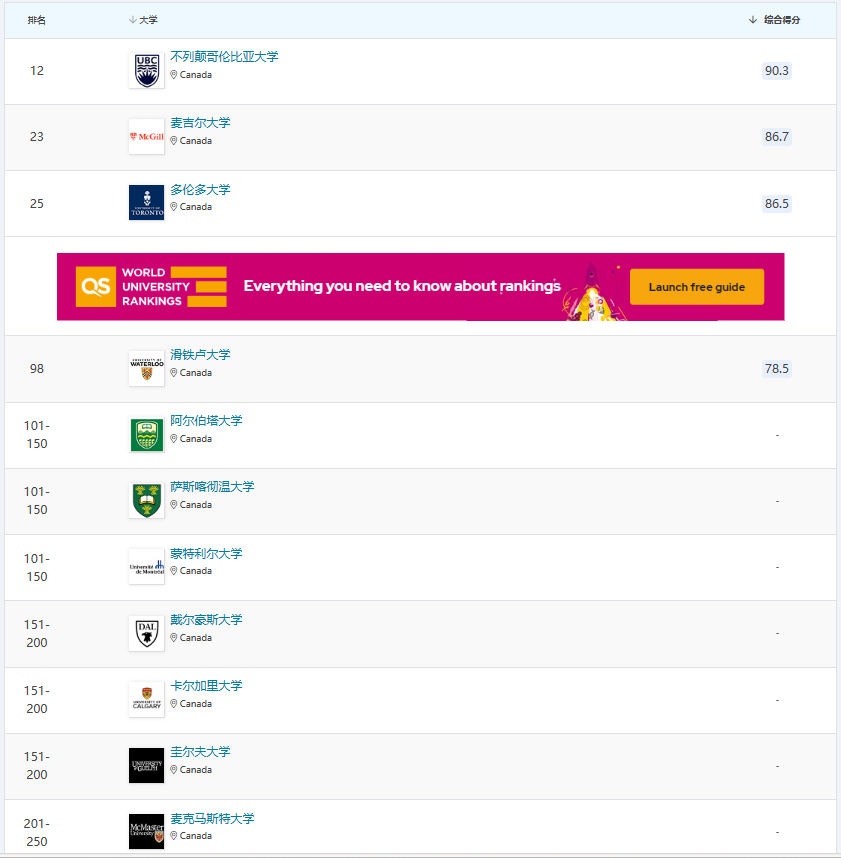Click rank 151-200 in 戴尔豪斯大学 row
This screenshot has height=858, width=841.
point(37,634)
